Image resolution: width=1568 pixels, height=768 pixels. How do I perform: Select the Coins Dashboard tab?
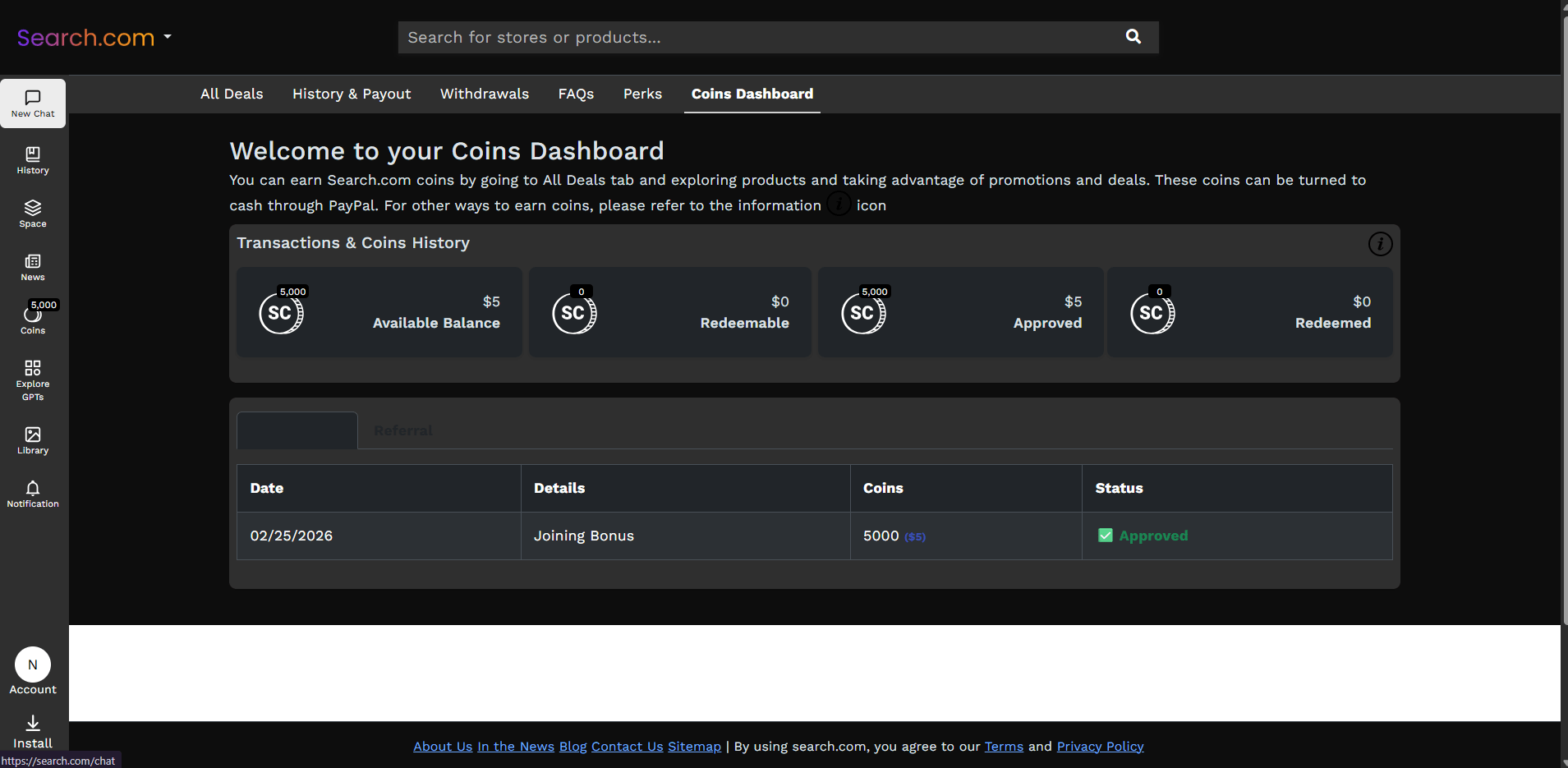(x=752, y=94)
